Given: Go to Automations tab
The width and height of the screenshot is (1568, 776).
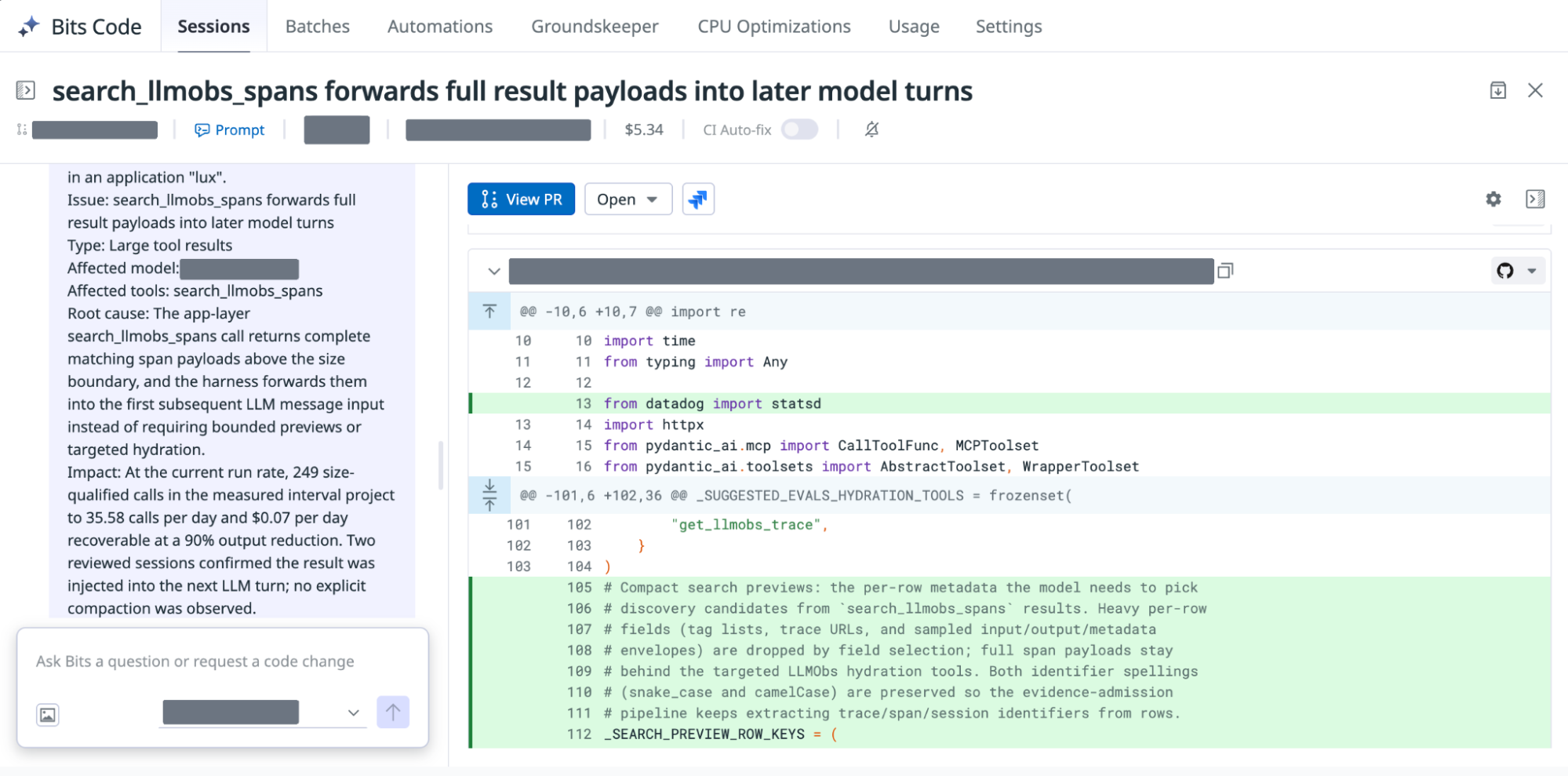Looking at the screenshot, I should coord(440,26).
